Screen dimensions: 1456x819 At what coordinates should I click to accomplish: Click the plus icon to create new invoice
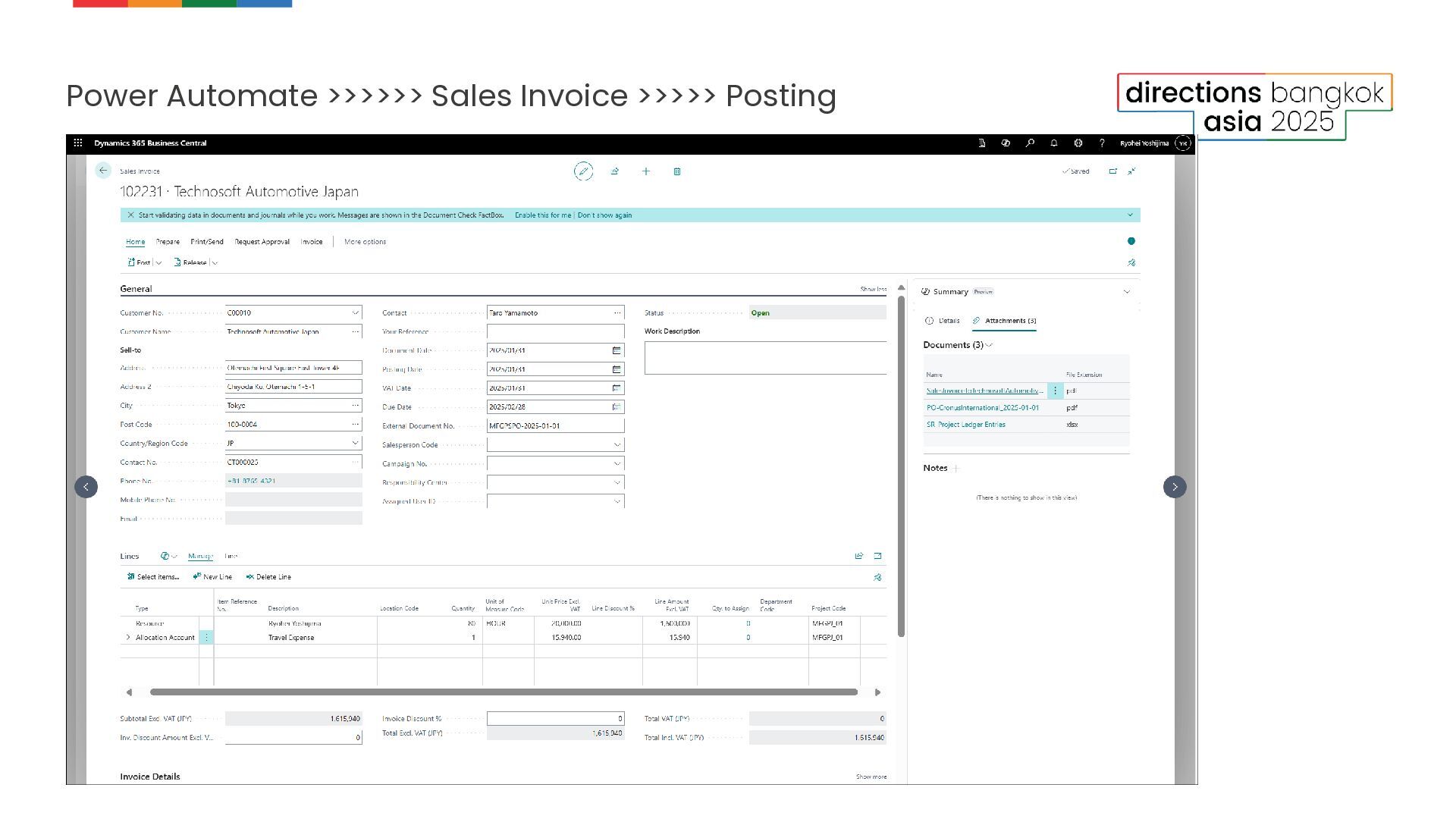click(646, 171)
